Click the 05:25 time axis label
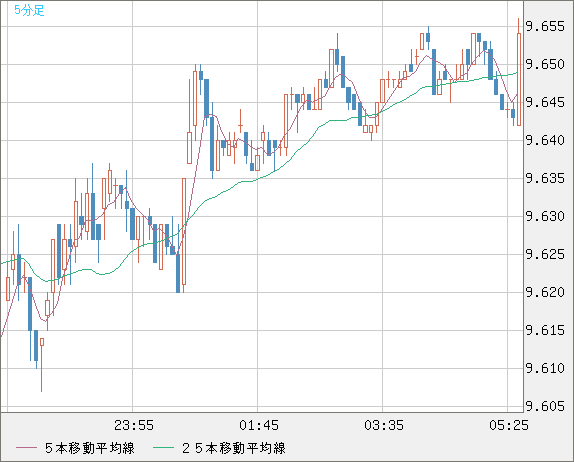This screenshot has height=462, width=574. coord(509,425)
